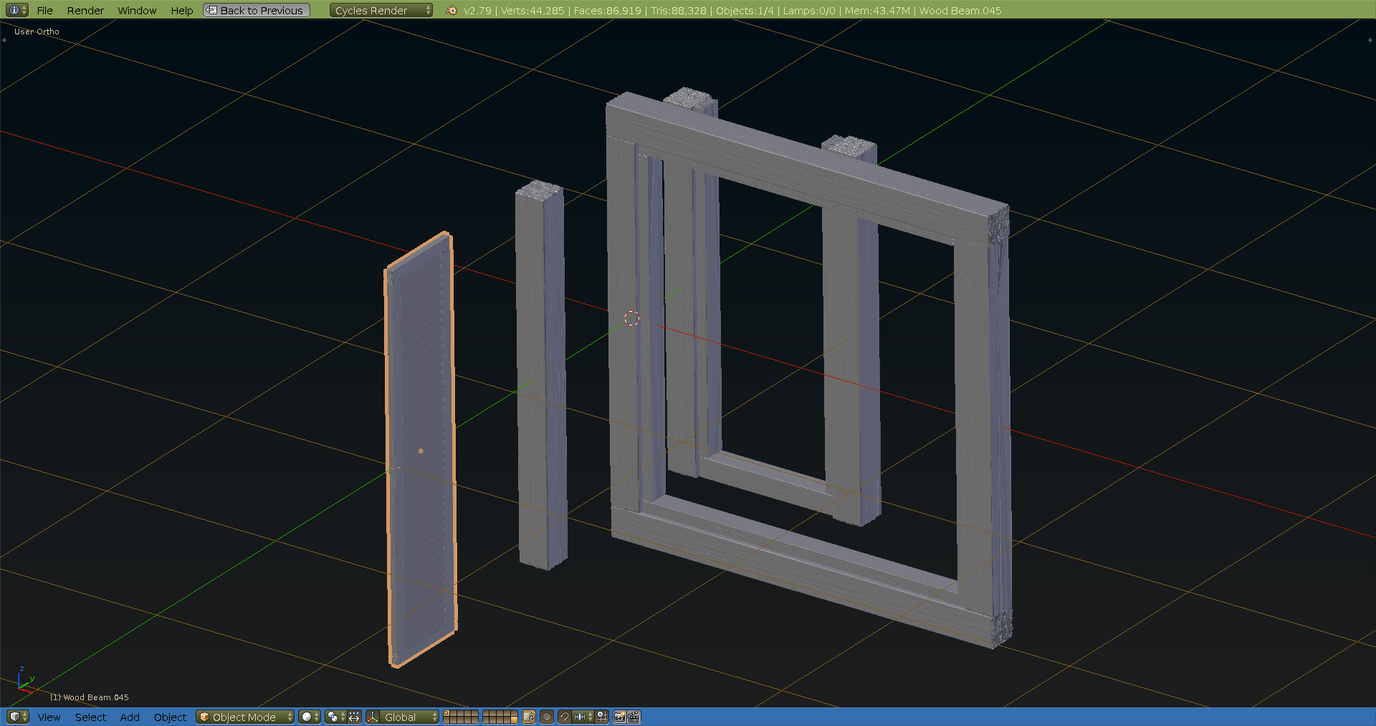
Task: Select the large wooden window frame
Action: (x=809, y=370)
